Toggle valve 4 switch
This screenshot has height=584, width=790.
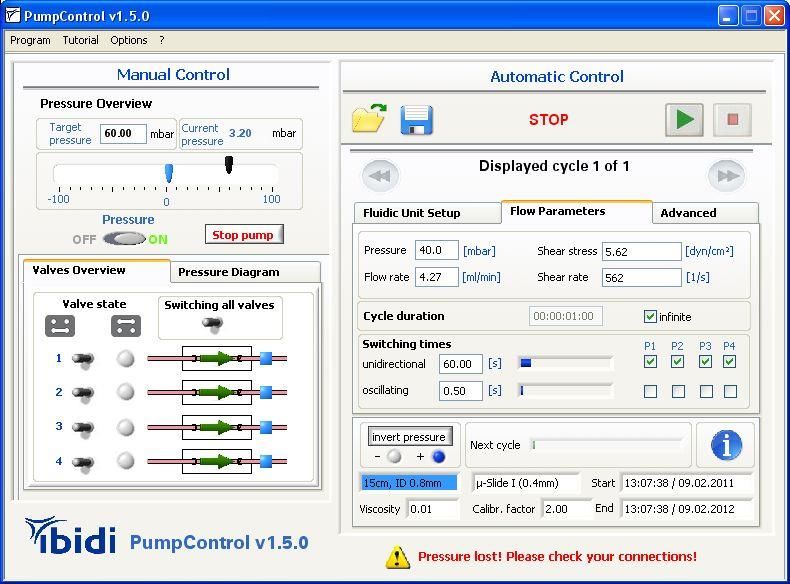click(83, 462)
